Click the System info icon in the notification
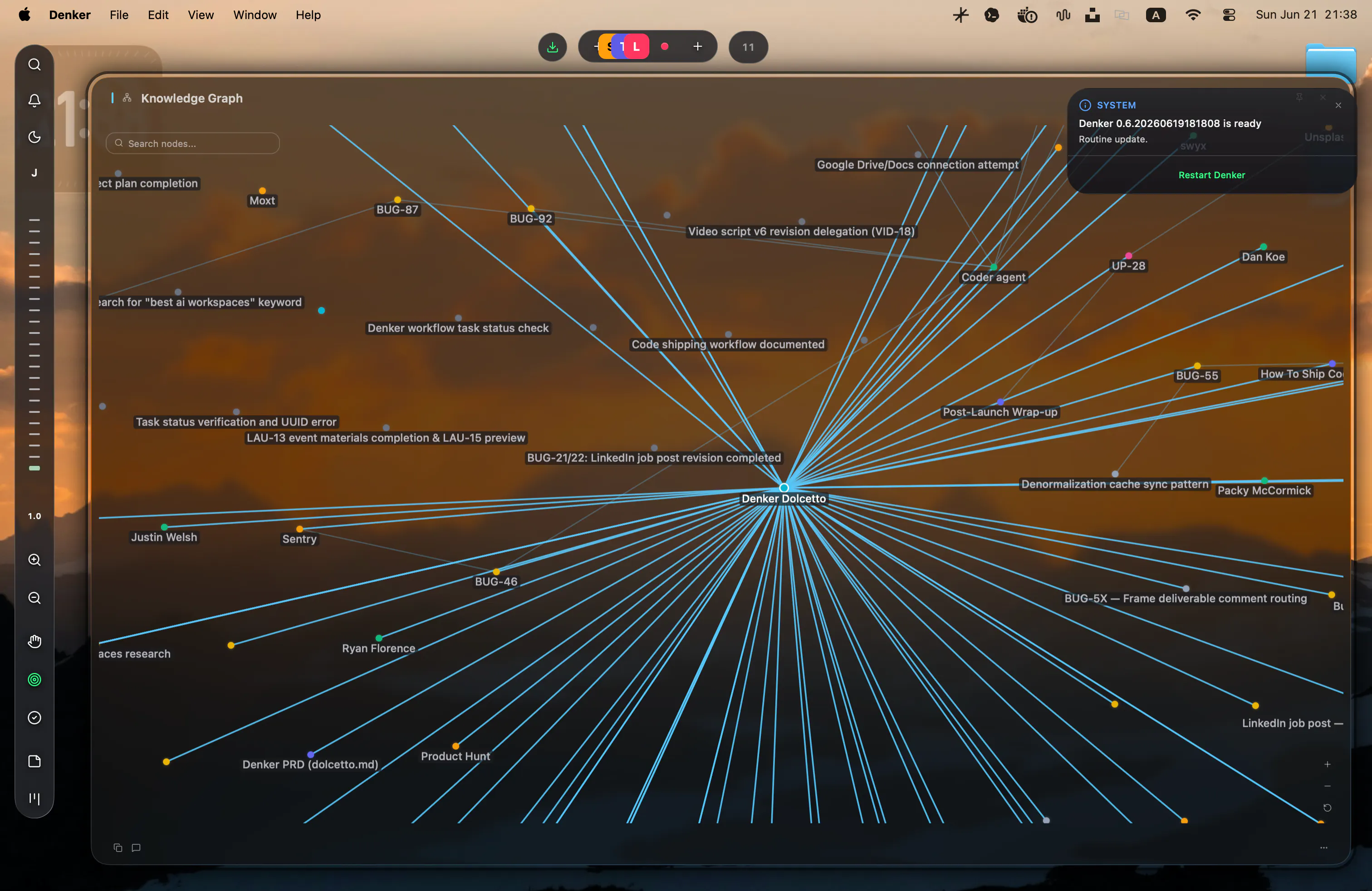 pos(1085,105)
